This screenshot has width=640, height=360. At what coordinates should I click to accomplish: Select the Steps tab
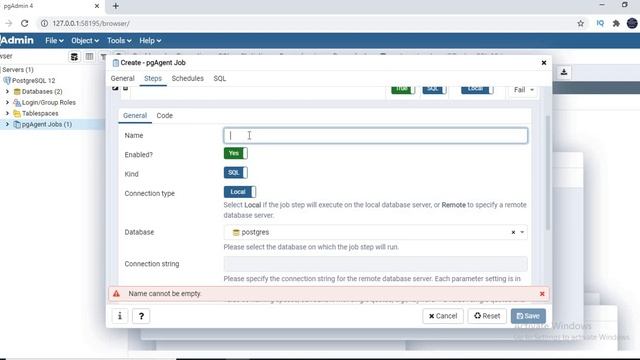click(x=153, y=78)
